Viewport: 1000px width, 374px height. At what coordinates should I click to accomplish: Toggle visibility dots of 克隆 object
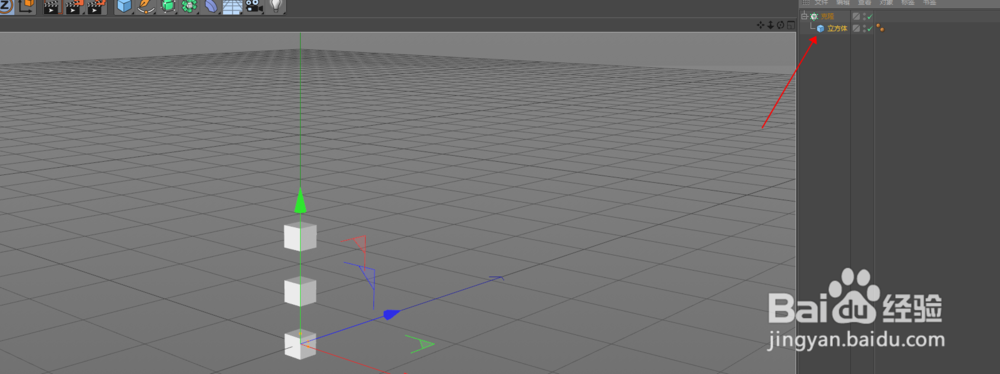pyautogui.click(x=864, y=17)
